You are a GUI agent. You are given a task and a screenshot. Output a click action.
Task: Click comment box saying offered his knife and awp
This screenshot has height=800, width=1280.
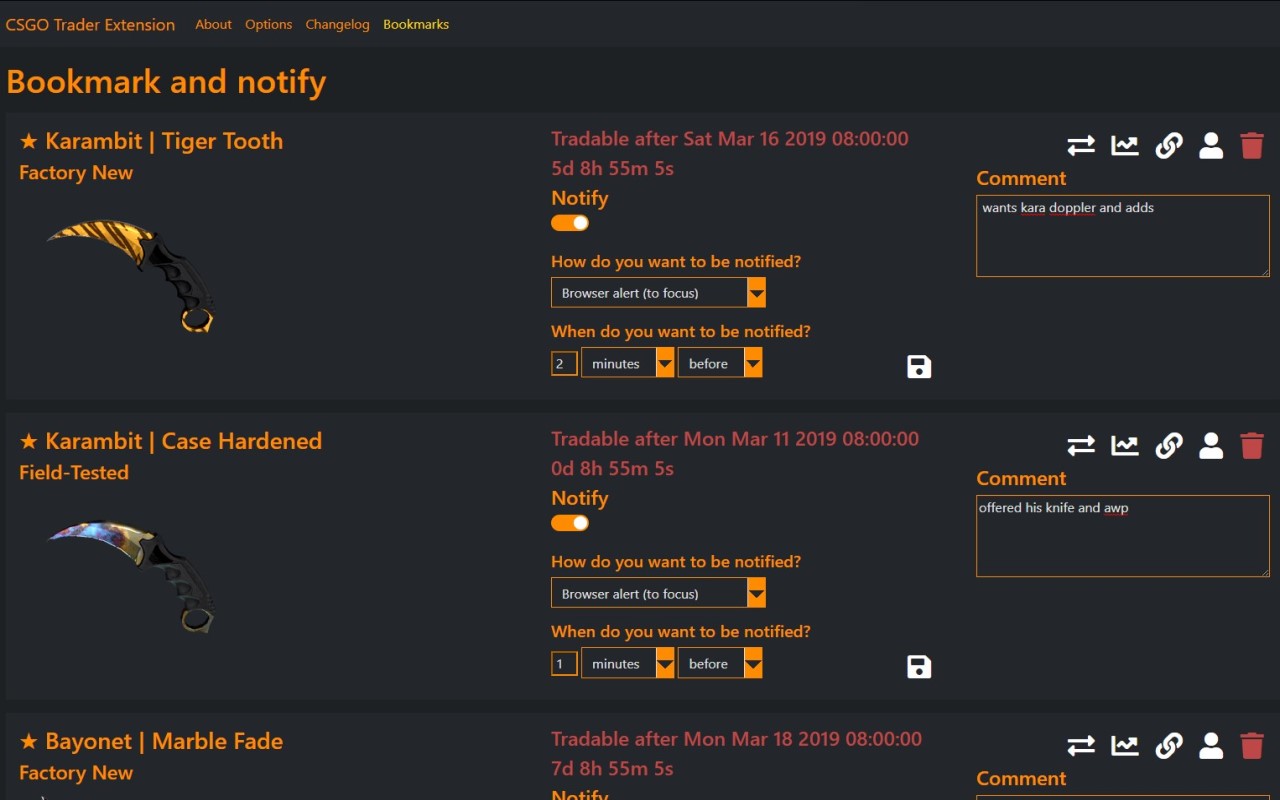[x=1123, y=536]
